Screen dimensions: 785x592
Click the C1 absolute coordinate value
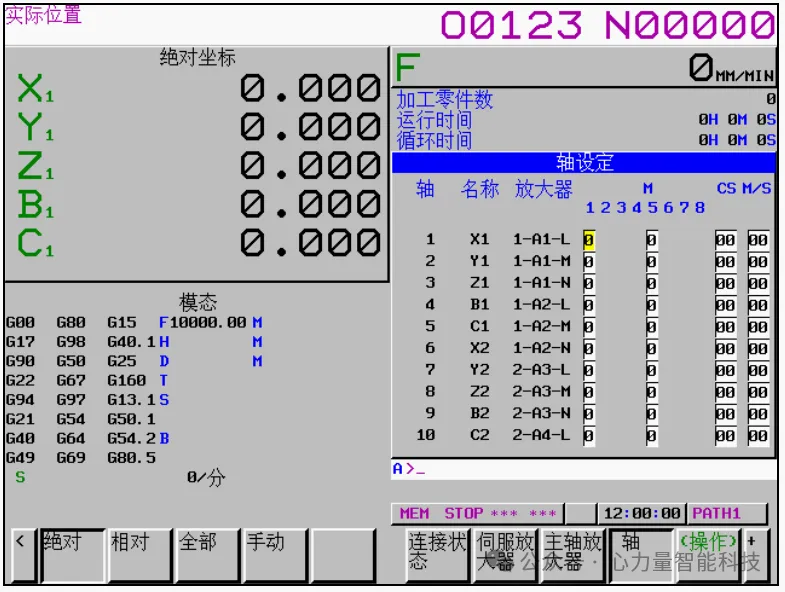pyautogui.click(x=310, y=243)
